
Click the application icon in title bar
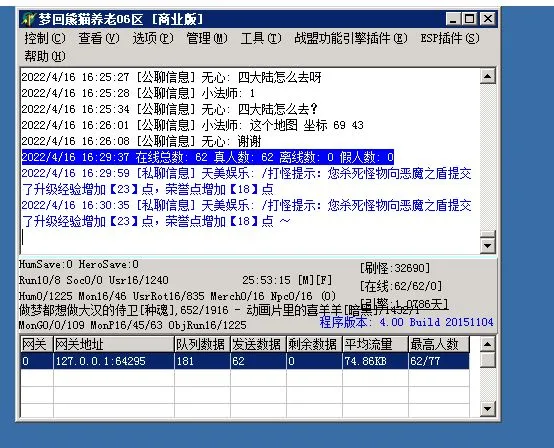tap(29, 19)
